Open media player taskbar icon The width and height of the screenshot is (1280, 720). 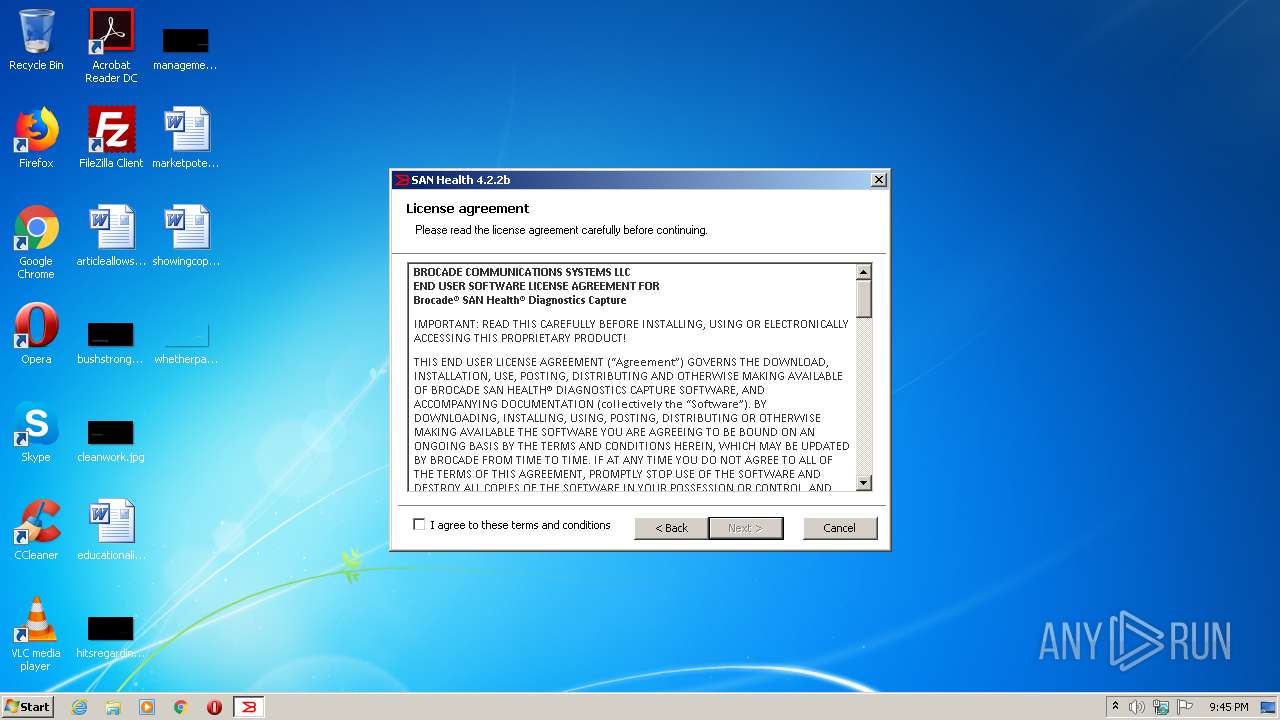click(x=147, y=707)
